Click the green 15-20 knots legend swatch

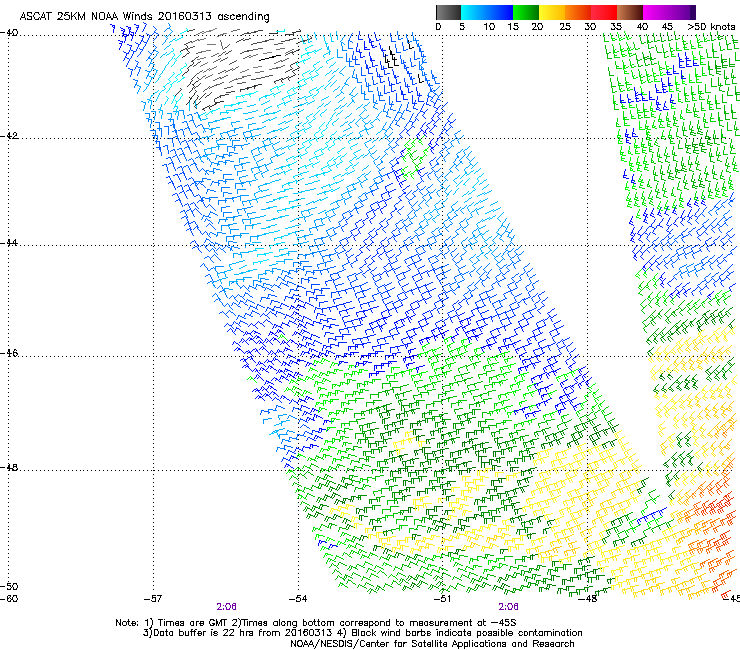[526, 12]
